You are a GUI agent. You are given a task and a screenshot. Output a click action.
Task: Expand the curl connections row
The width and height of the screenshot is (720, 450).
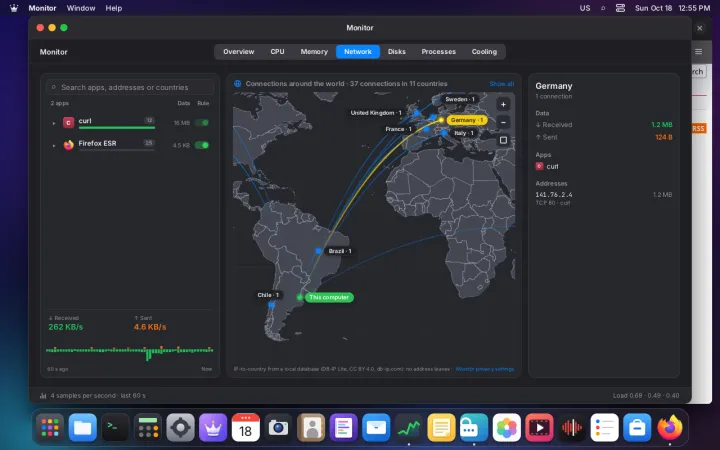click(x=54, y=123)
